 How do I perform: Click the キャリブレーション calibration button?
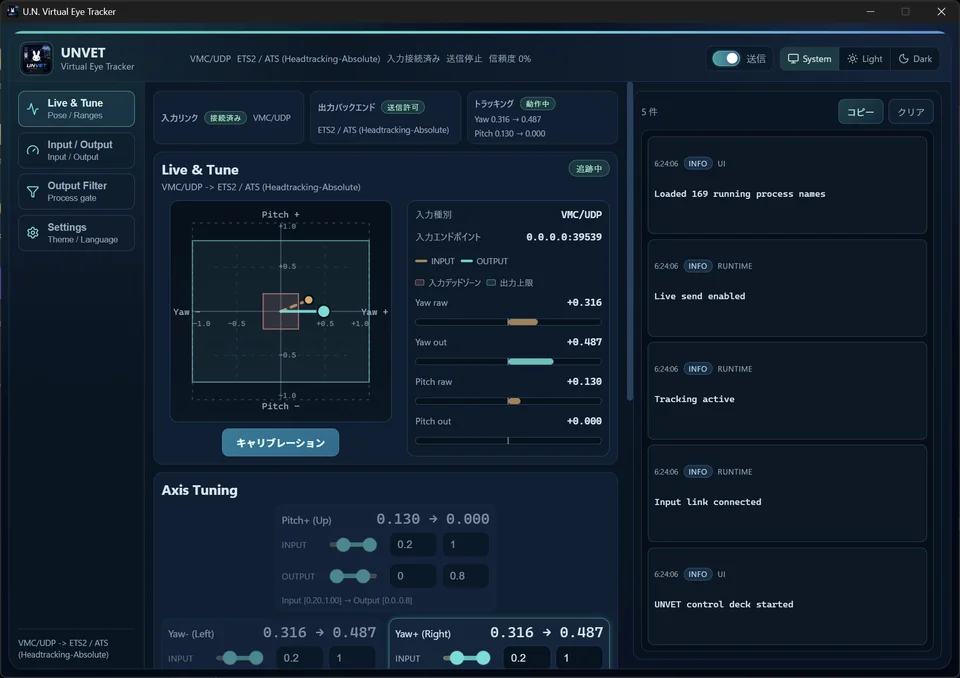tap(280, 442)
